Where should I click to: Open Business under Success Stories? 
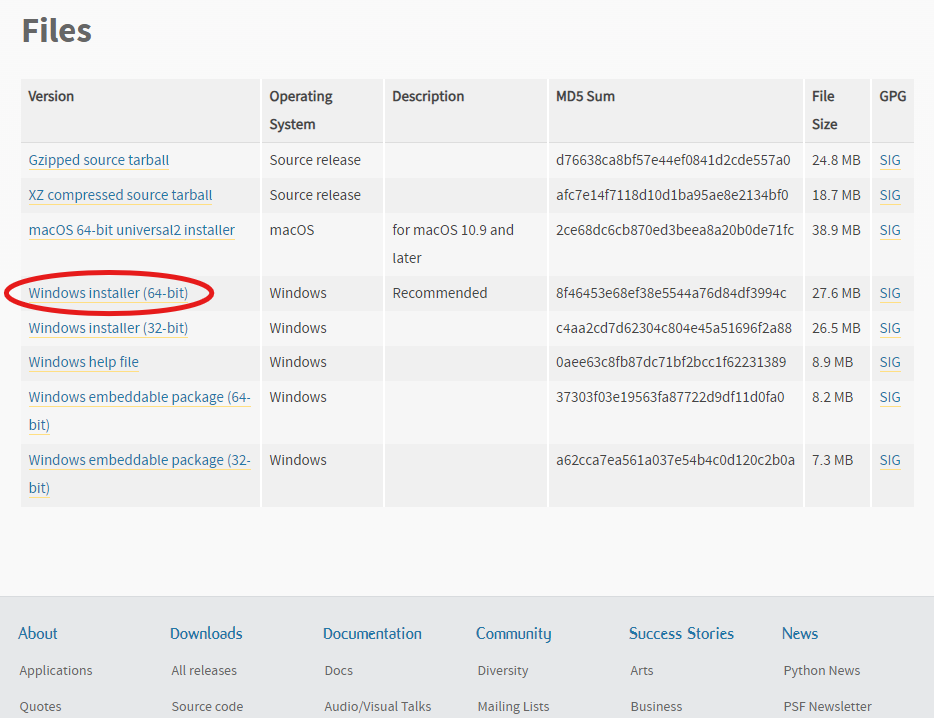pos(656,707)
